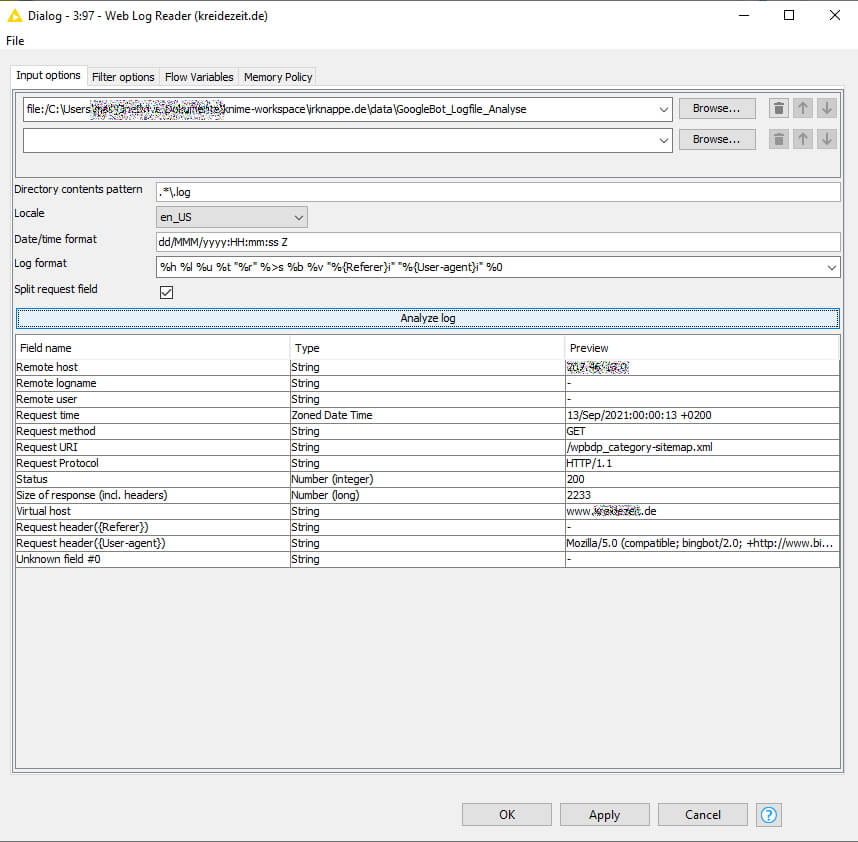Click the GET preview cell

point(702,431)
